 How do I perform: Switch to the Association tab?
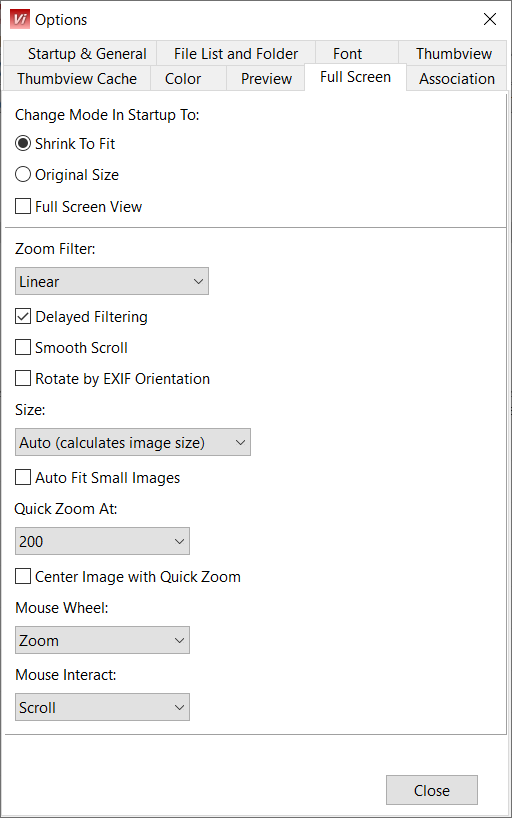tap(457, 78)
